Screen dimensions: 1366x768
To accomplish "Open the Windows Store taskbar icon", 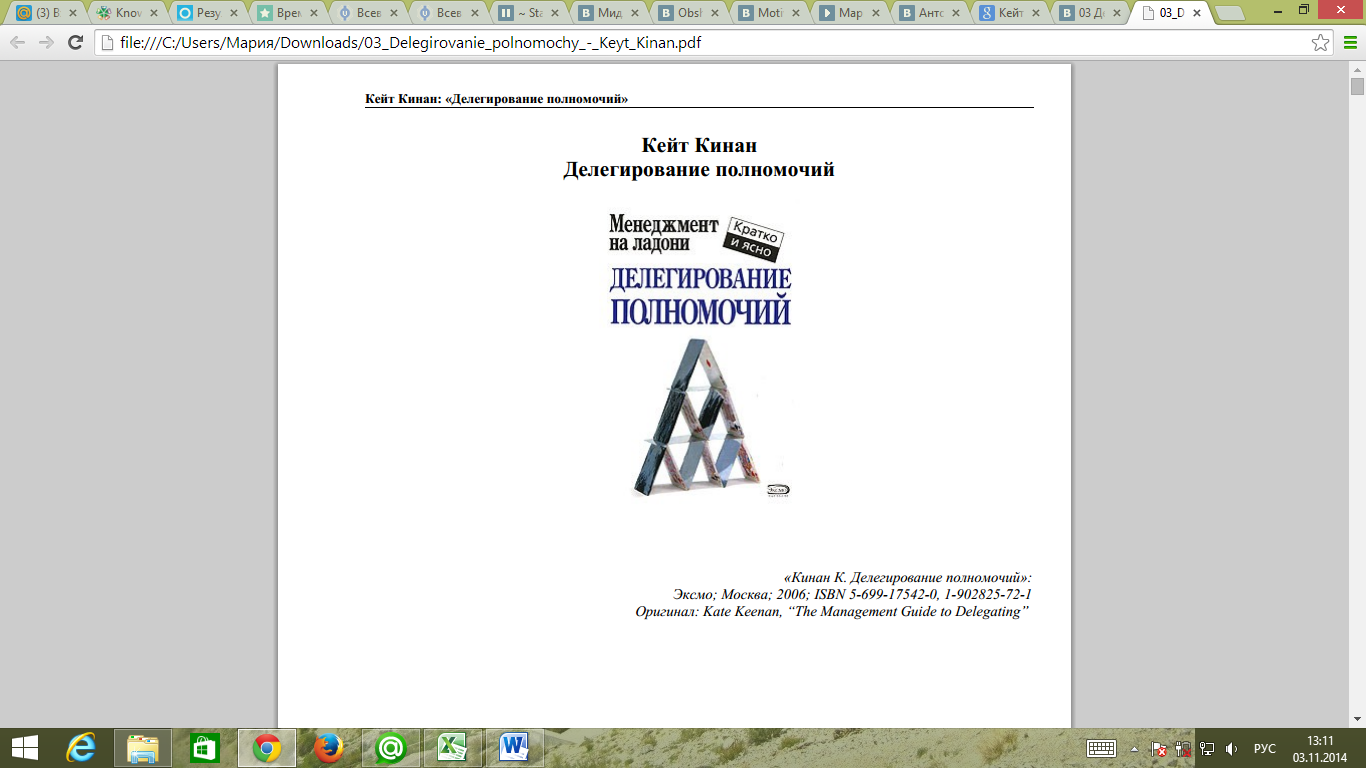I will 204,747.
